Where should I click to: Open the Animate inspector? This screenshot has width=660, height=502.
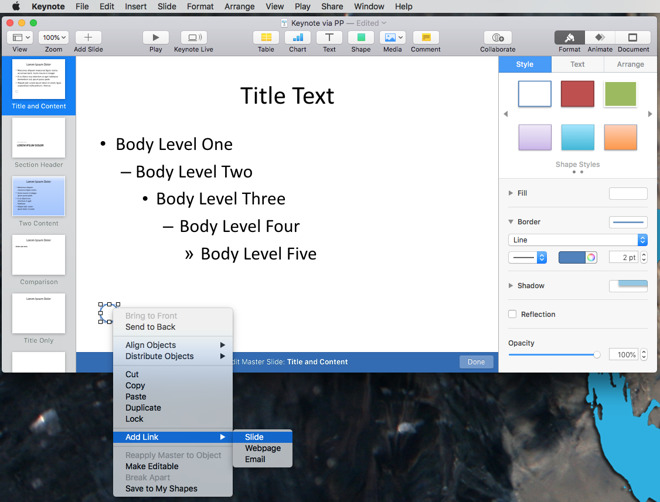(x=600, y=37)
